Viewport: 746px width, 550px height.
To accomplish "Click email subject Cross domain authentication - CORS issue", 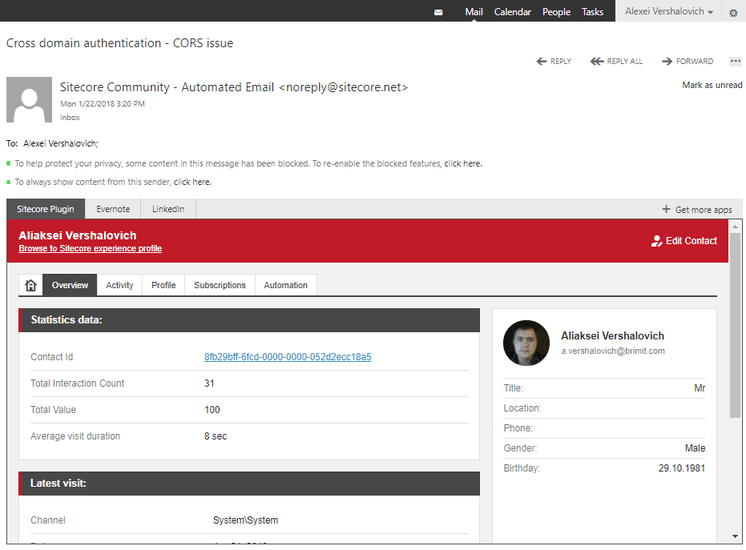I will [119, 43].
